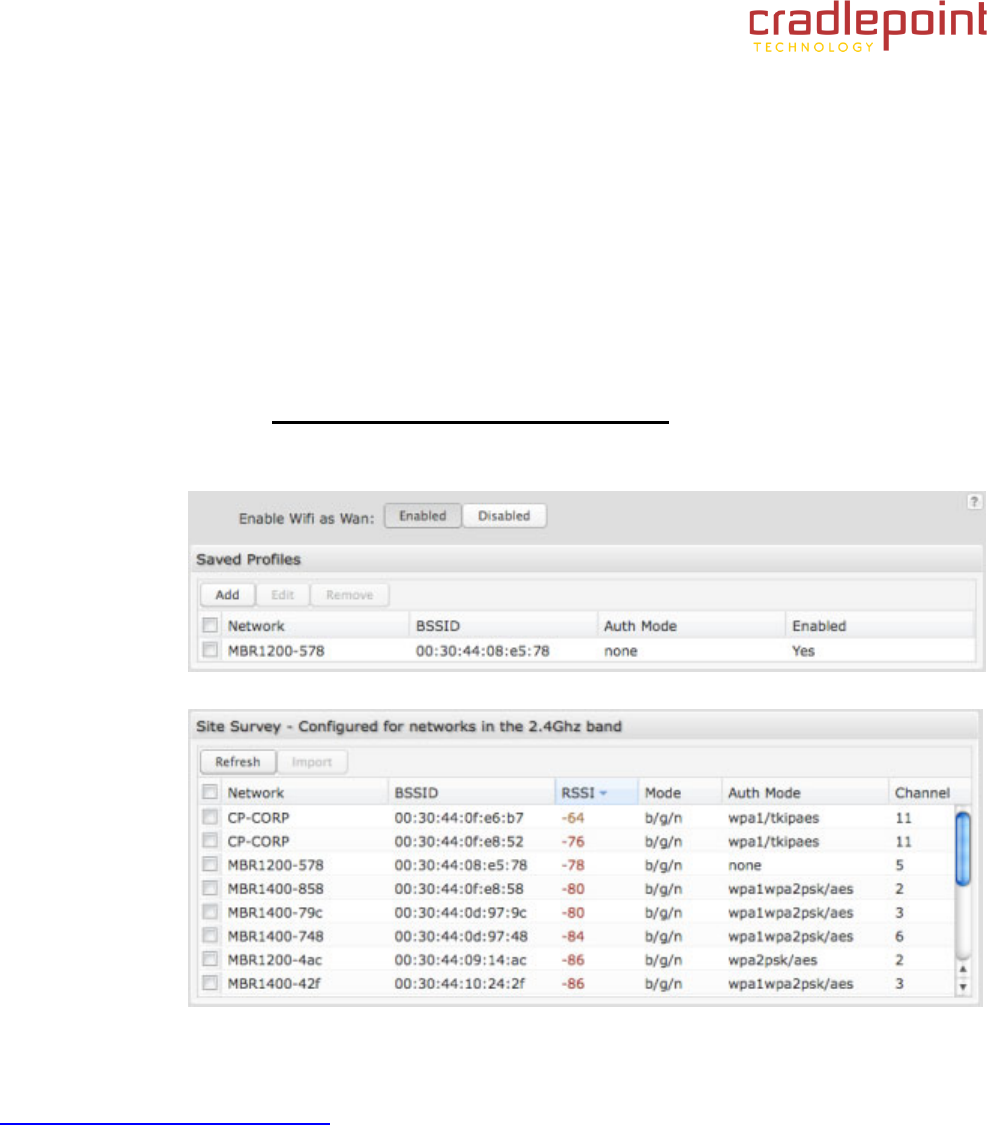Refresh the Site Survey list

tap(237, 762)
